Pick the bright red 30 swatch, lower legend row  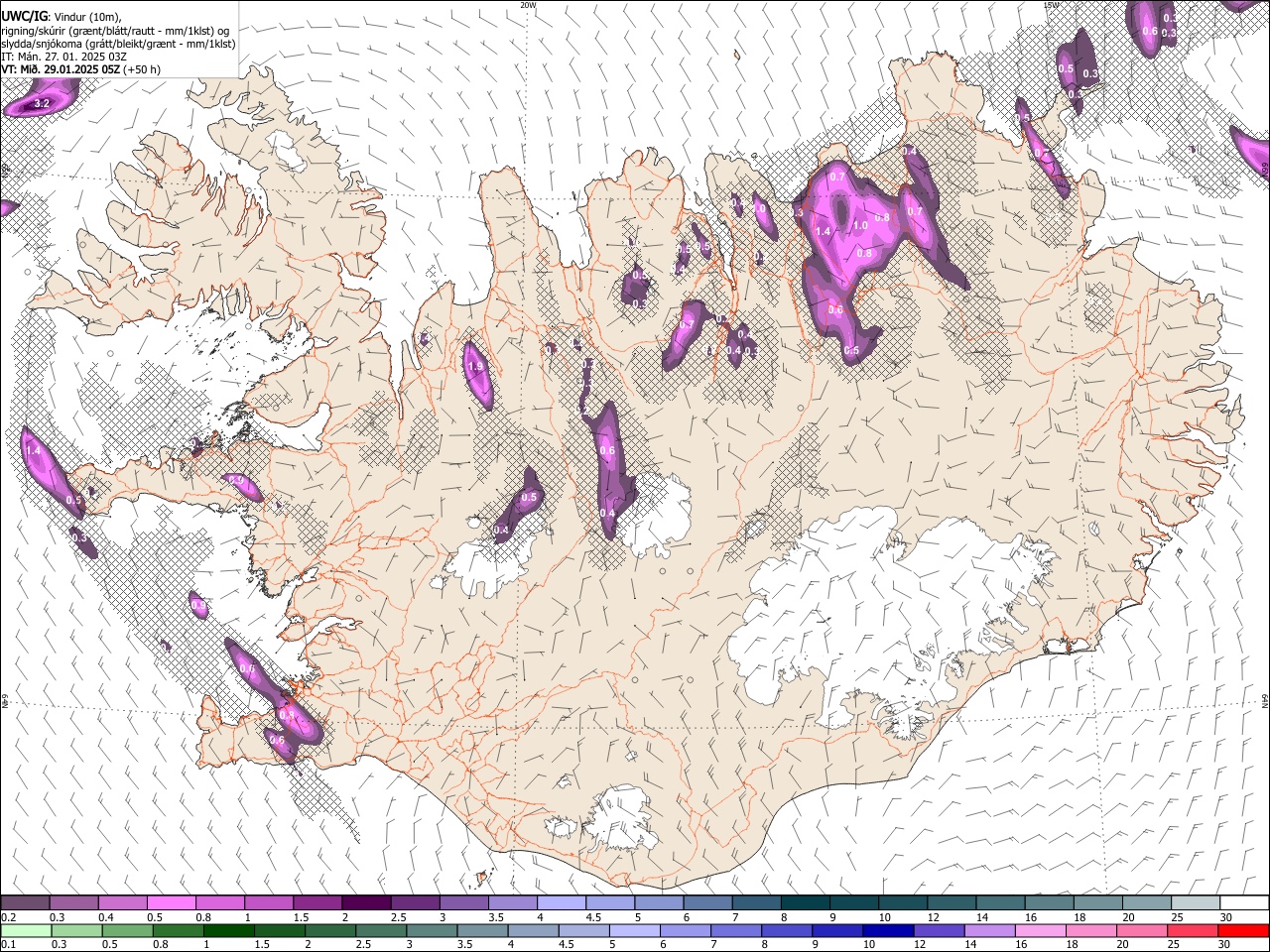click(1242, 931)
